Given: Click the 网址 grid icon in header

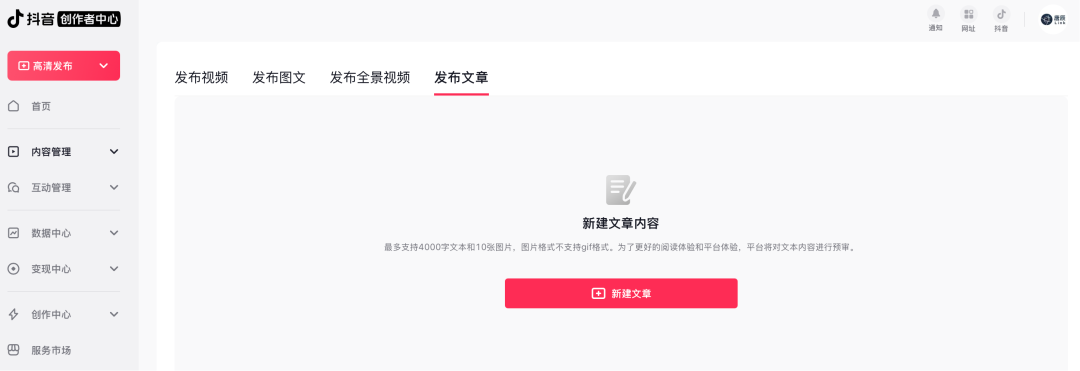Looking at the screenshot, I should (x=968, y=14).
